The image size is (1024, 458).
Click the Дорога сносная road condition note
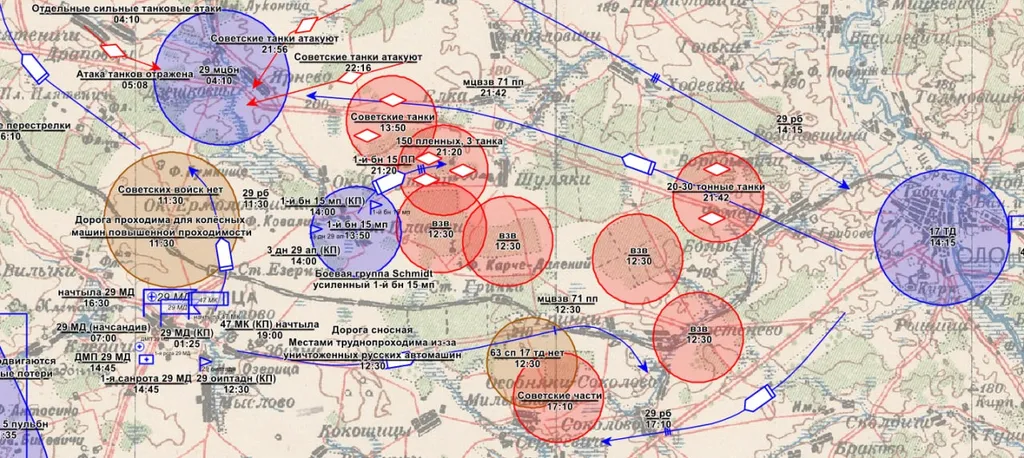point(373,348)
